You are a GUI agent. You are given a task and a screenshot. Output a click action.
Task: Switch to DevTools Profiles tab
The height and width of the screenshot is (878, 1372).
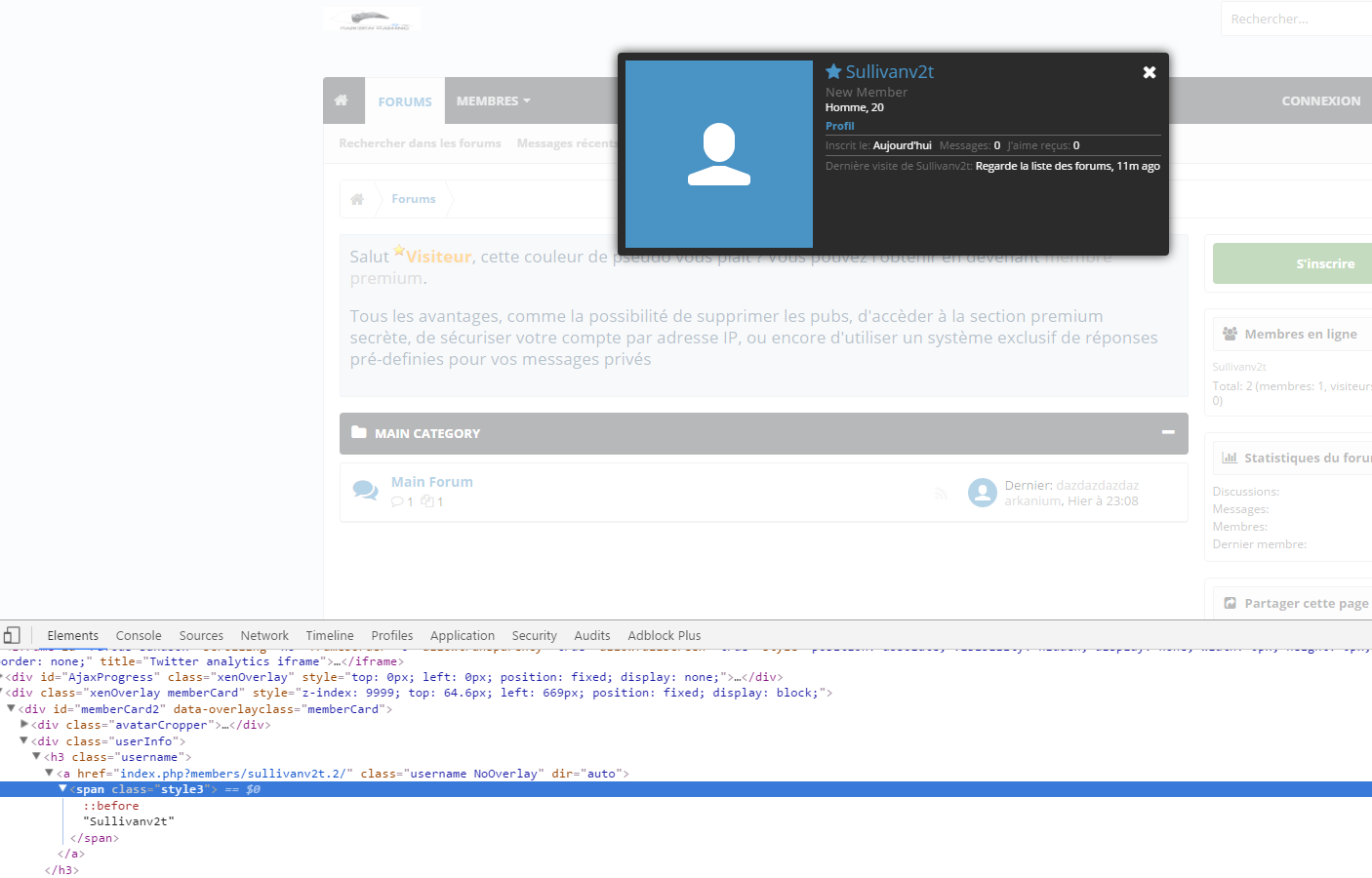(x=392, y=635)
